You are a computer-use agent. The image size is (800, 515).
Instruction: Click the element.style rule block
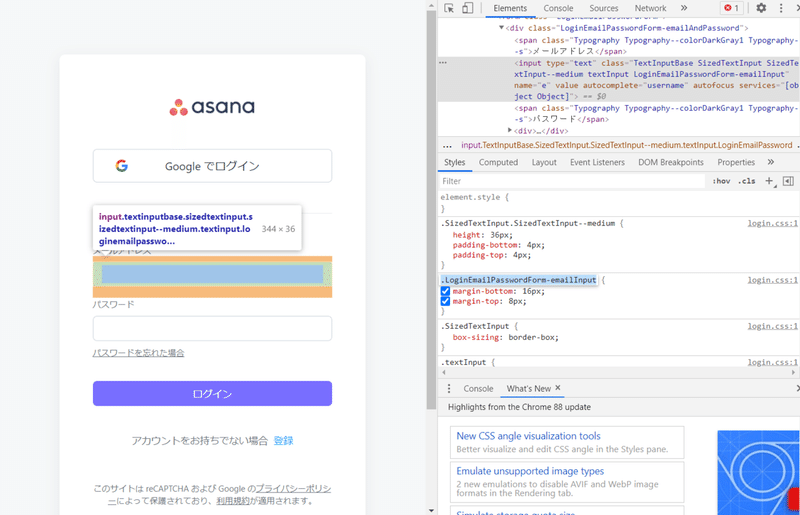coord(618,203)
